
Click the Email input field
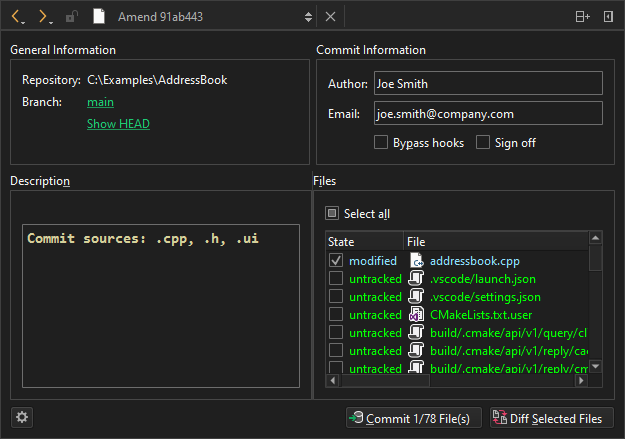[x=488, y=114]
